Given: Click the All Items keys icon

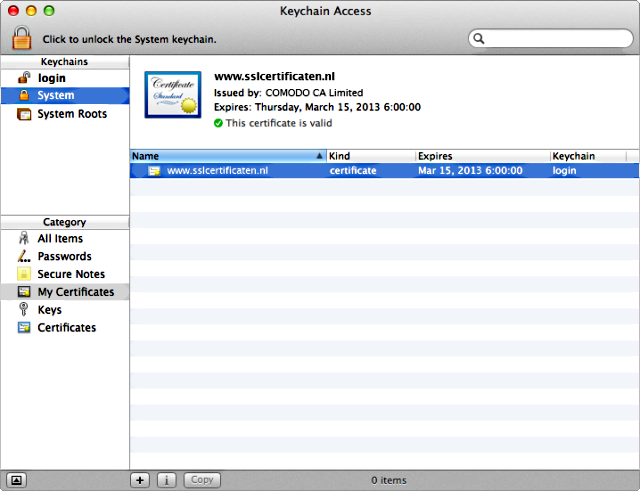Looking at the screenshot, I should (24, 238).
